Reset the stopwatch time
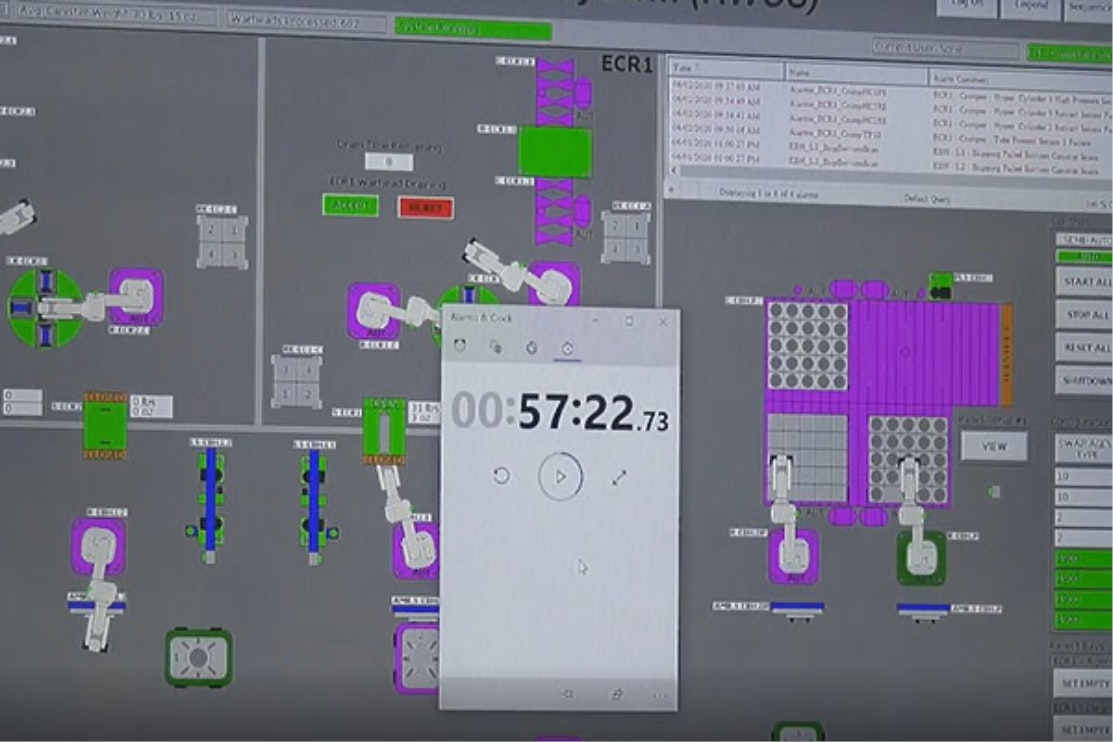1113x742 pixels. tap(501, 476)
